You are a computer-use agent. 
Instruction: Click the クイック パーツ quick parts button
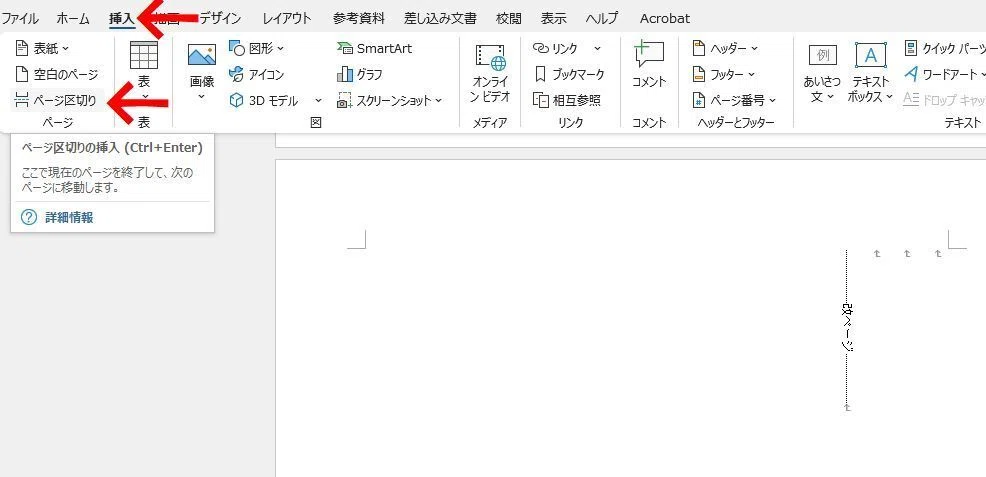click(944, 48)
